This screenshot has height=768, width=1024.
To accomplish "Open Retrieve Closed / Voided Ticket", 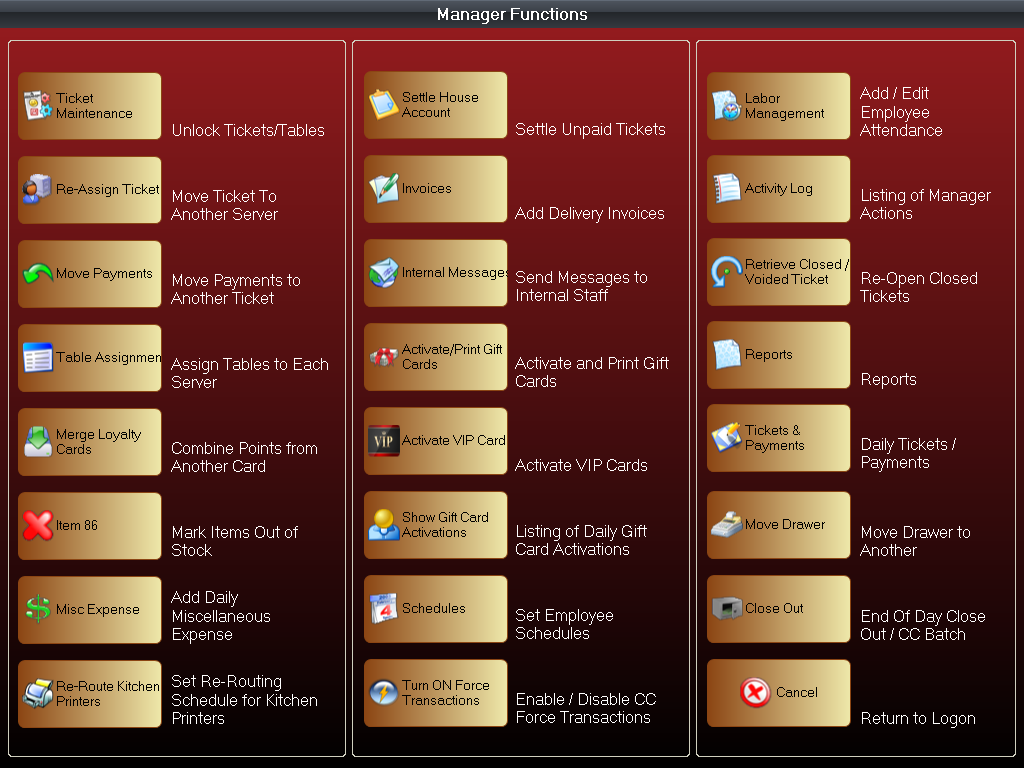I will [x=778, y=272].
